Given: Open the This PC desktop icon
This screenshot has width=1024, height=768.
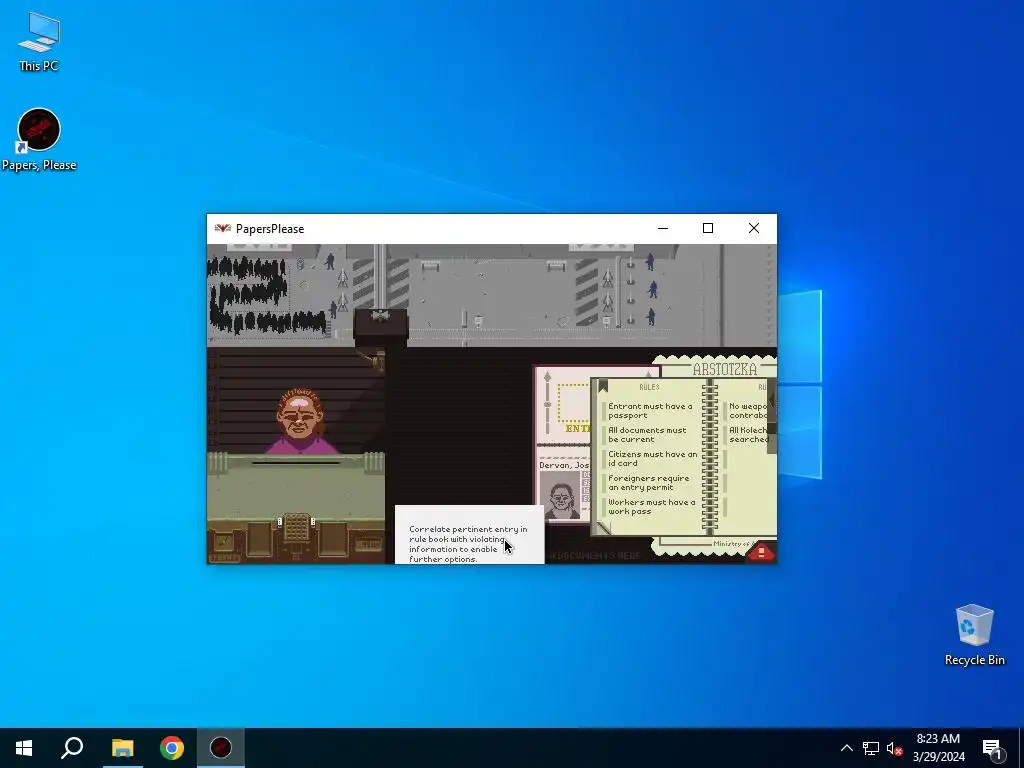Looking at the screenshot, I should (x=39, y=40).
